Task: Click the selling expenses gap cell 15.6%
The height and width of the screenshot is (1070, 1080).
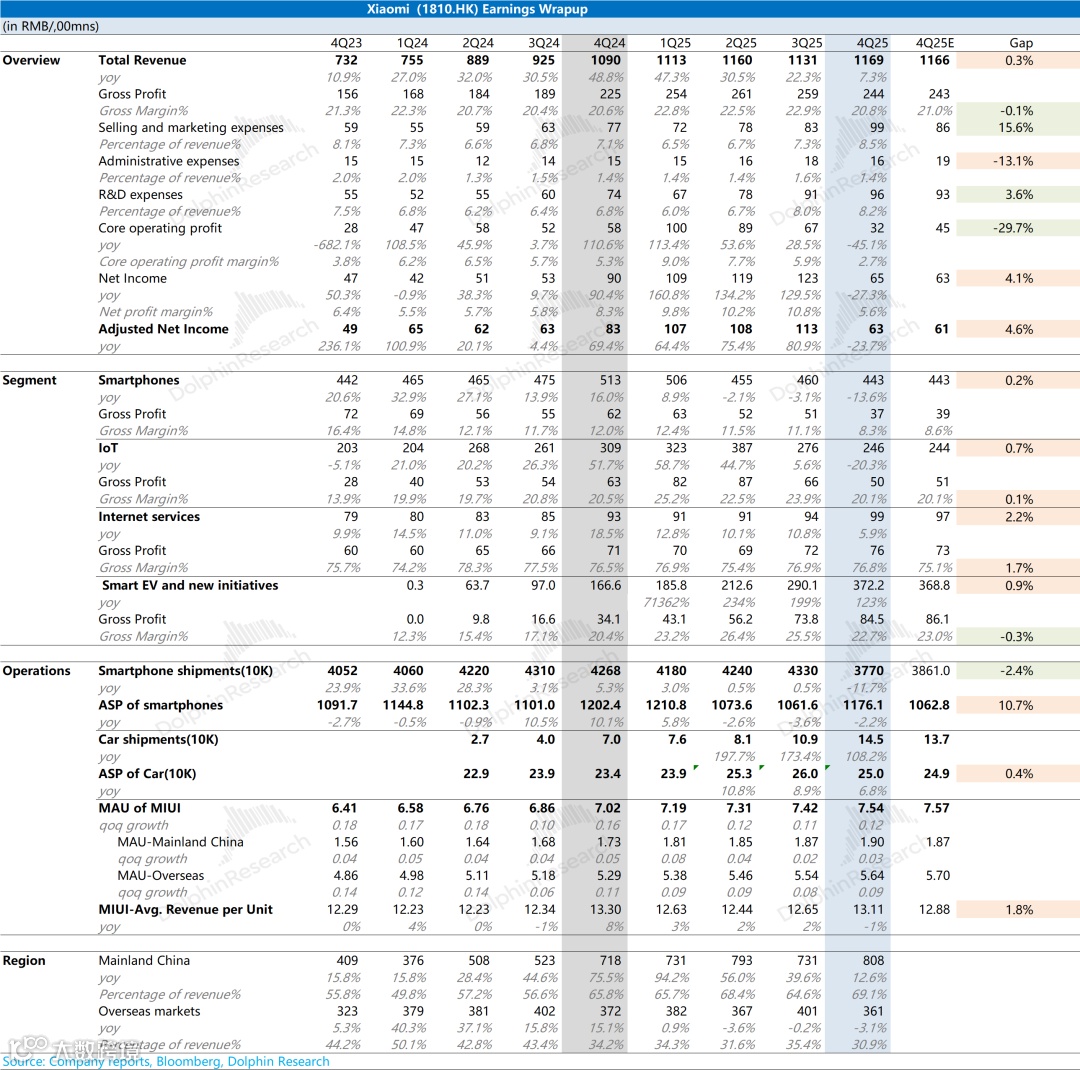Action: point(1018,127)
